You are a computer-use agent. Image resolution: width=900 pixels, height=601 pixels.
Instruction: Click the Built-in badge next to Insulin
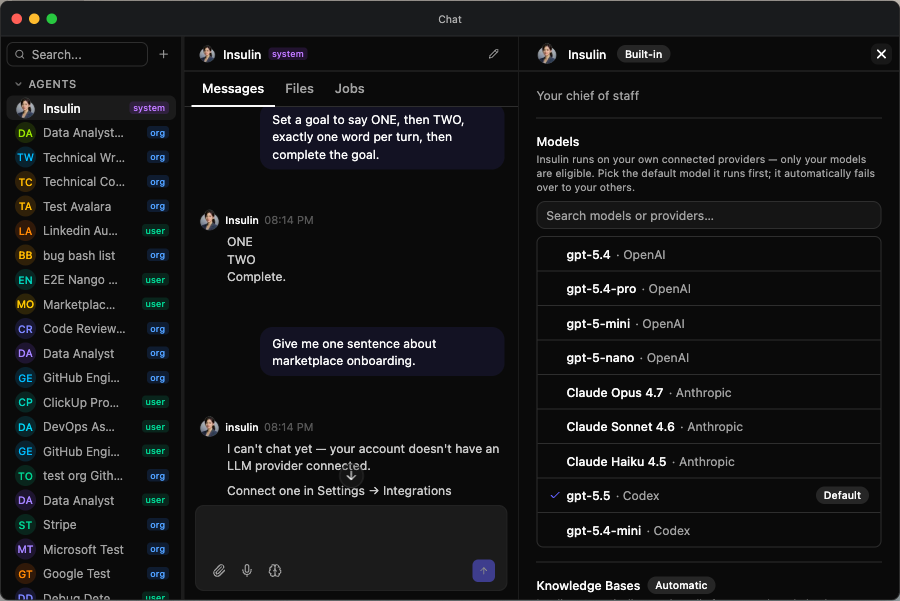point(643,54)
